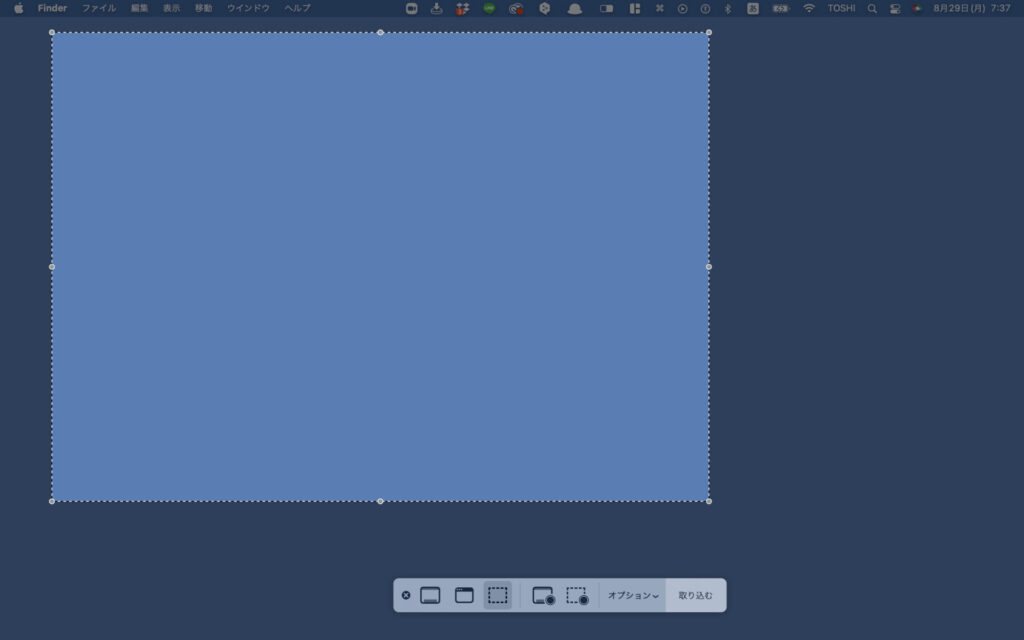Open the 表示 menu

pos(172,8)
